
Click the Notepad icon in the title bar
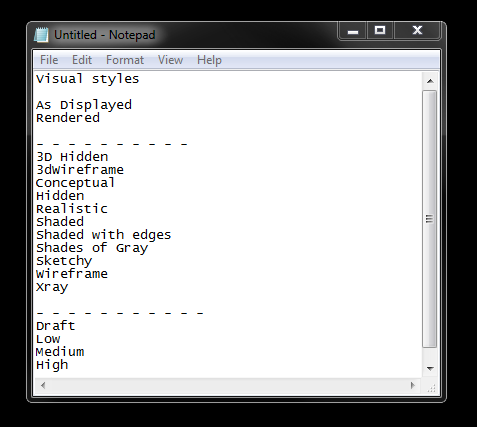tap(41, 35)
